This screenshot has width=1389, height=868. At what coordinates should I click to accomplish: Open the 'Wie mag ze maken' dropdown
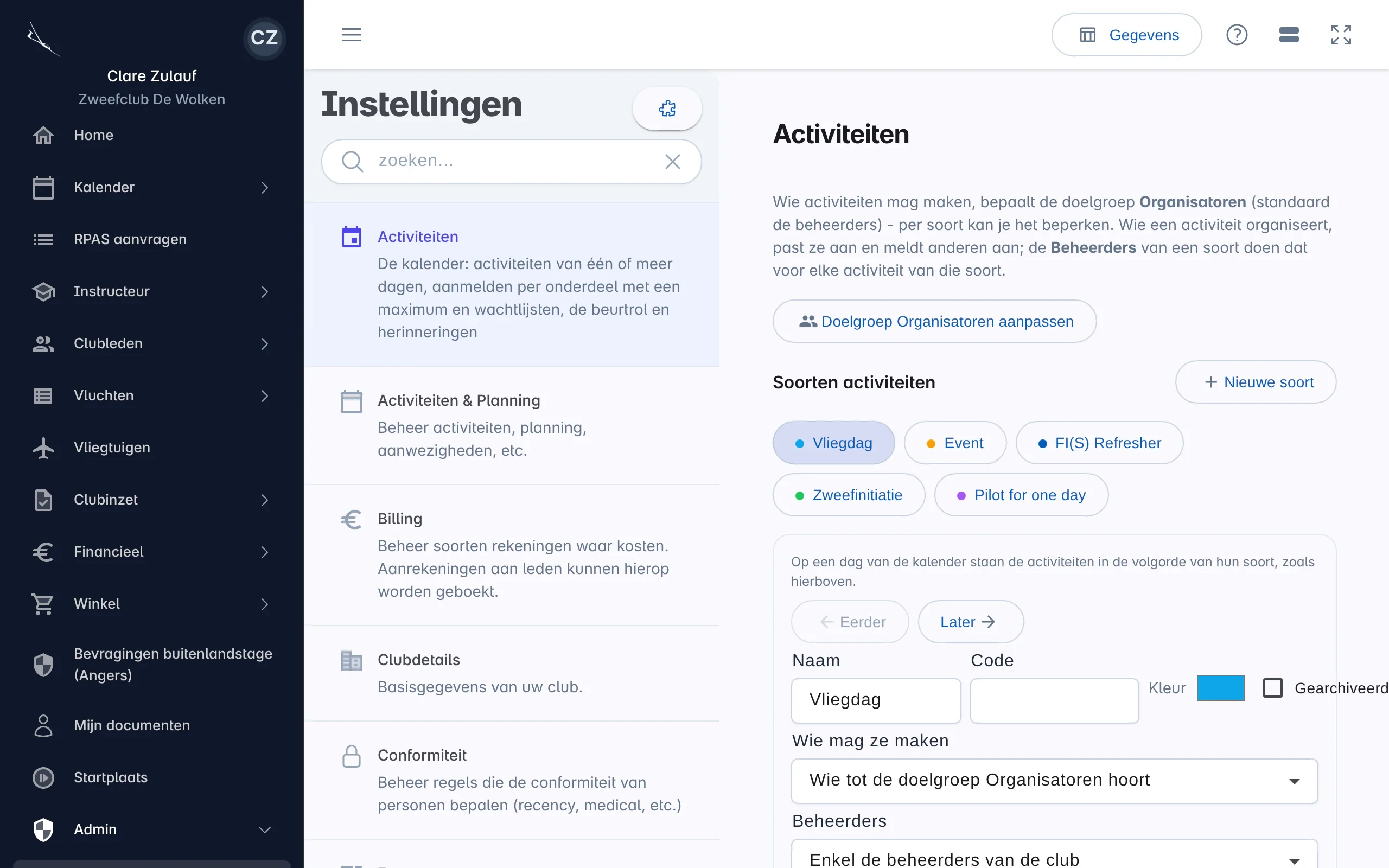click(1054, 781)
